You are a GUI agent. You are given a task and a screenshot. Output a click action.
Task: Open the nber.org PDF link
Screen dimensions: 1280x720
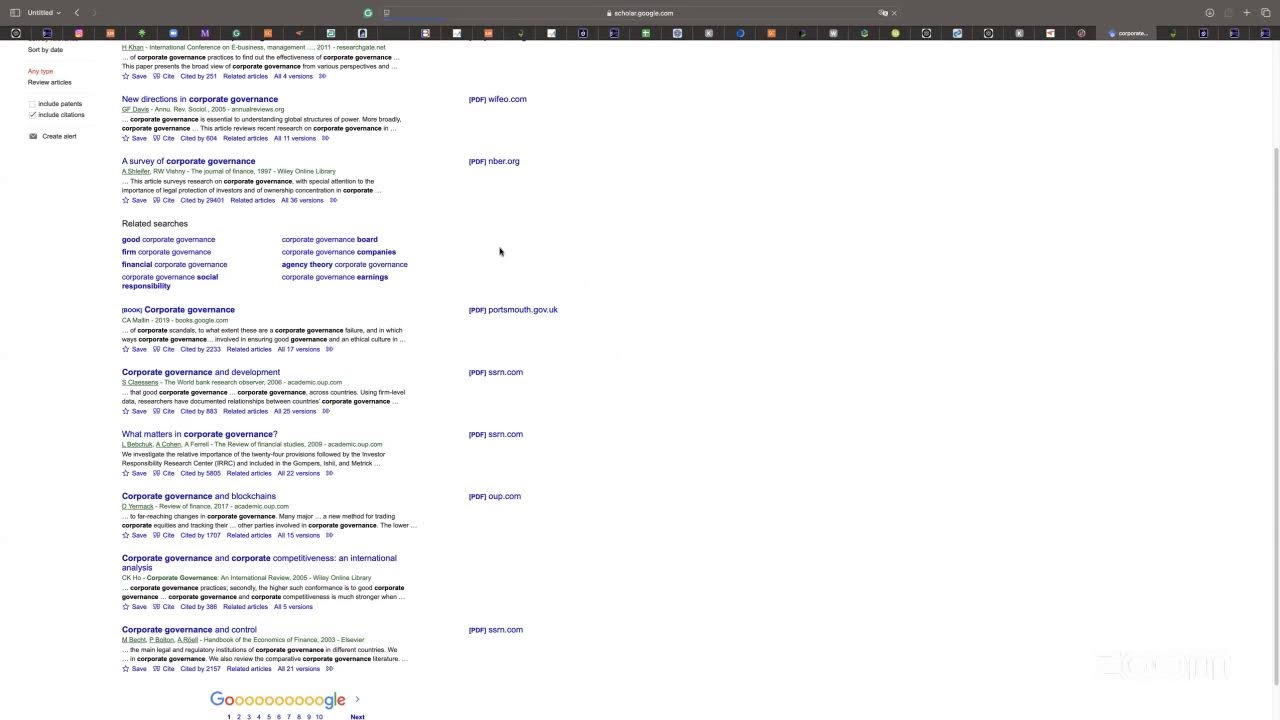point(494,161)
